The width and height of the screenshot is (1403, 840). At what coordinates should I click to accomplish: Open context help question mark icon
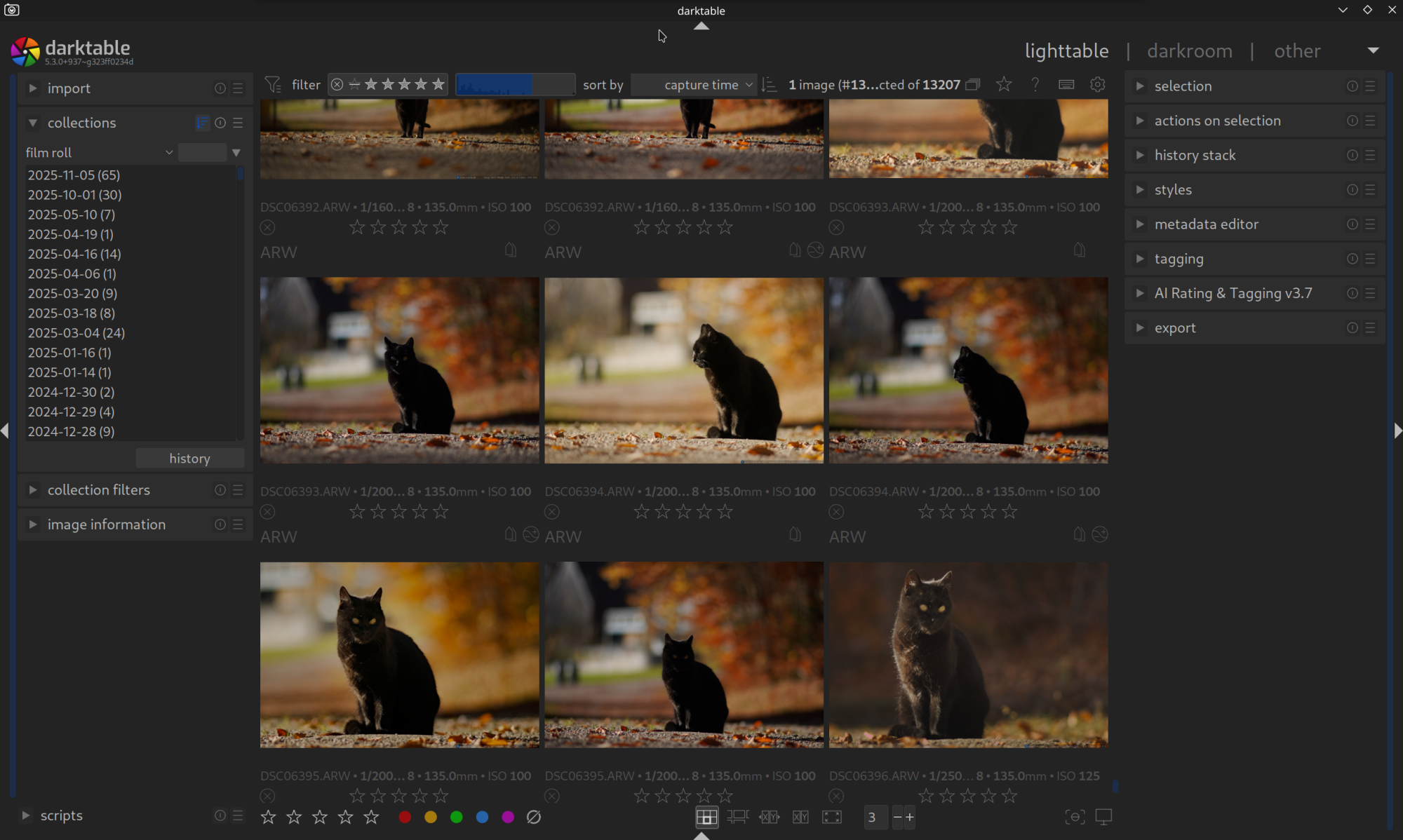(1035, 85)
